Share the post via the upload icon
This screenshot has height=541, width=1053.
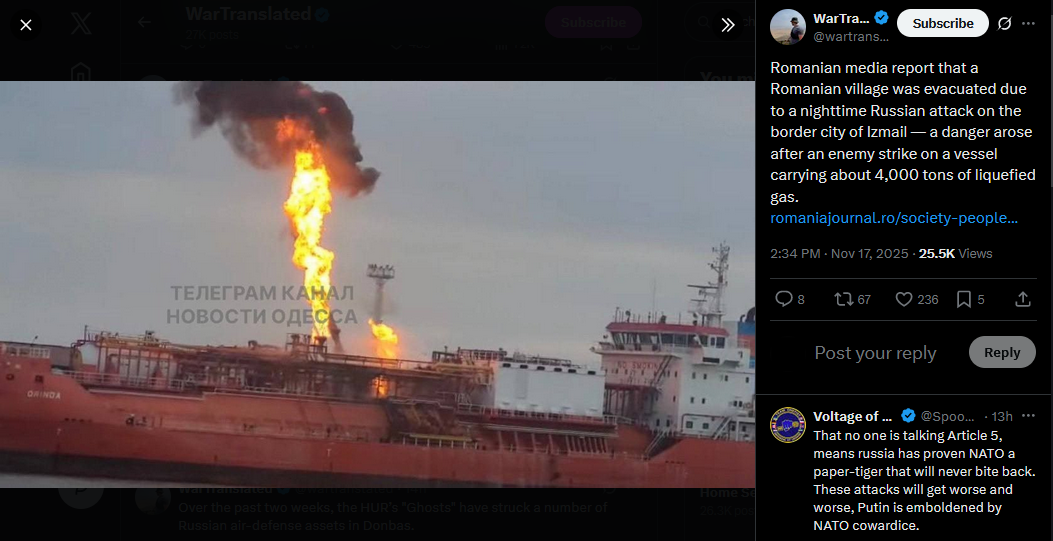coord(1023,299)
